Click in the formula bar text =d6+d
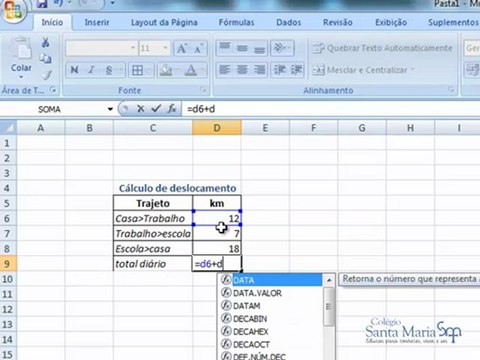The height and width of the screenshot is (360, 480). point(201,109)
